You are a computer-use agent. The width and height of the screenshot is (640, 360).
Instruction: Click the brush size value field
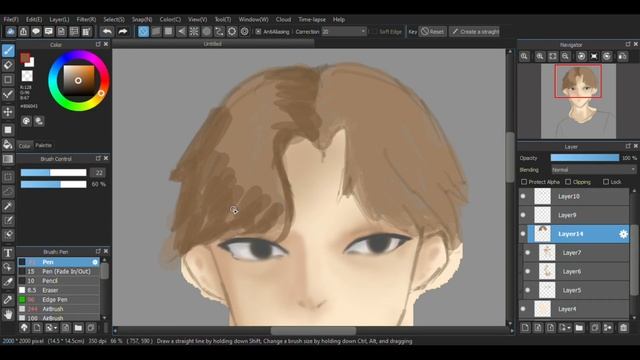[98, 173]
